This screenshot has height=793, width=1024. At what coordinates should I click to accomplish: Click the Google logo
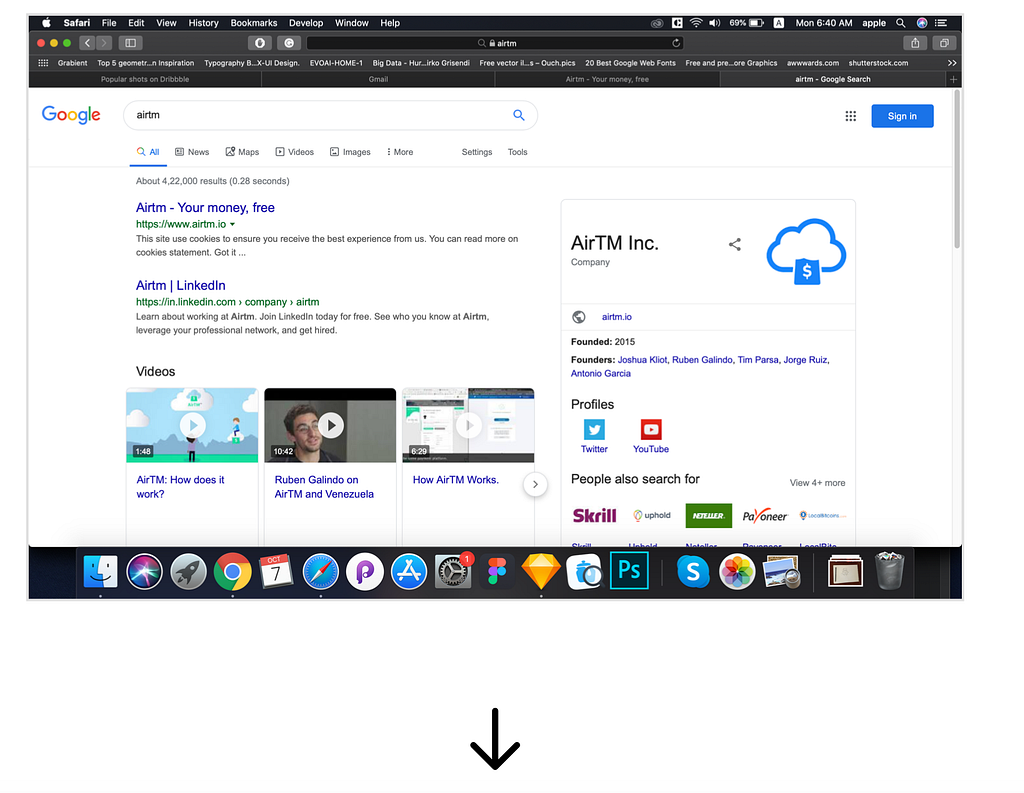[71, 115]
